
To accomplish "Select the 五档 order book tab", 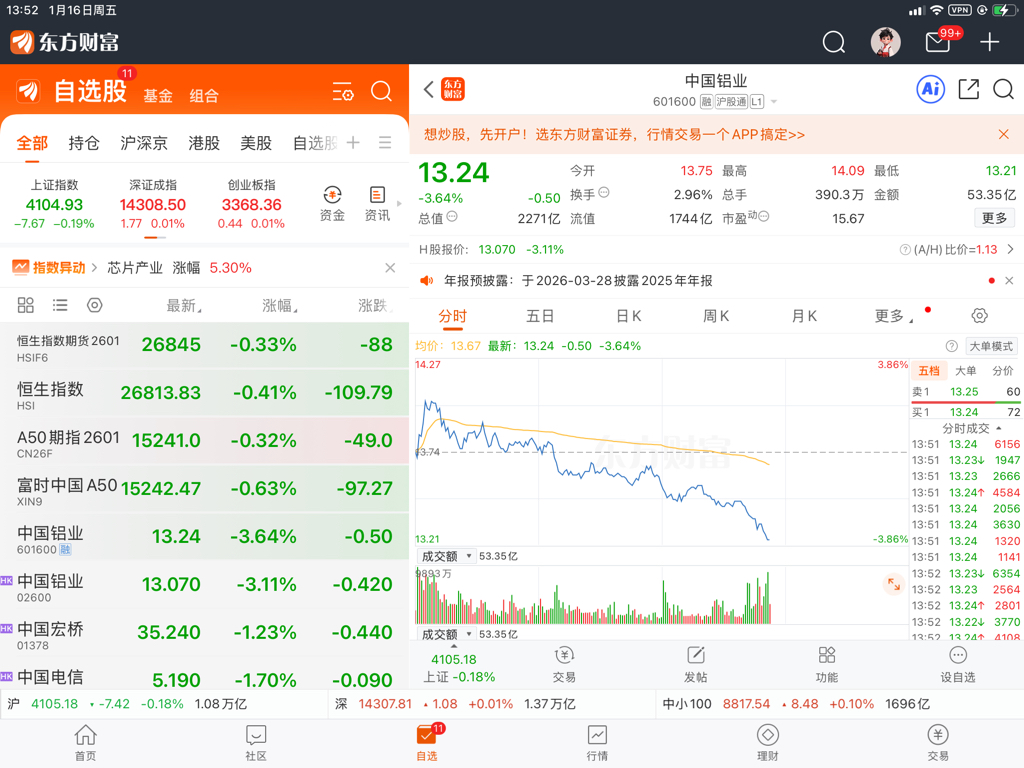I will click(929, 371).
